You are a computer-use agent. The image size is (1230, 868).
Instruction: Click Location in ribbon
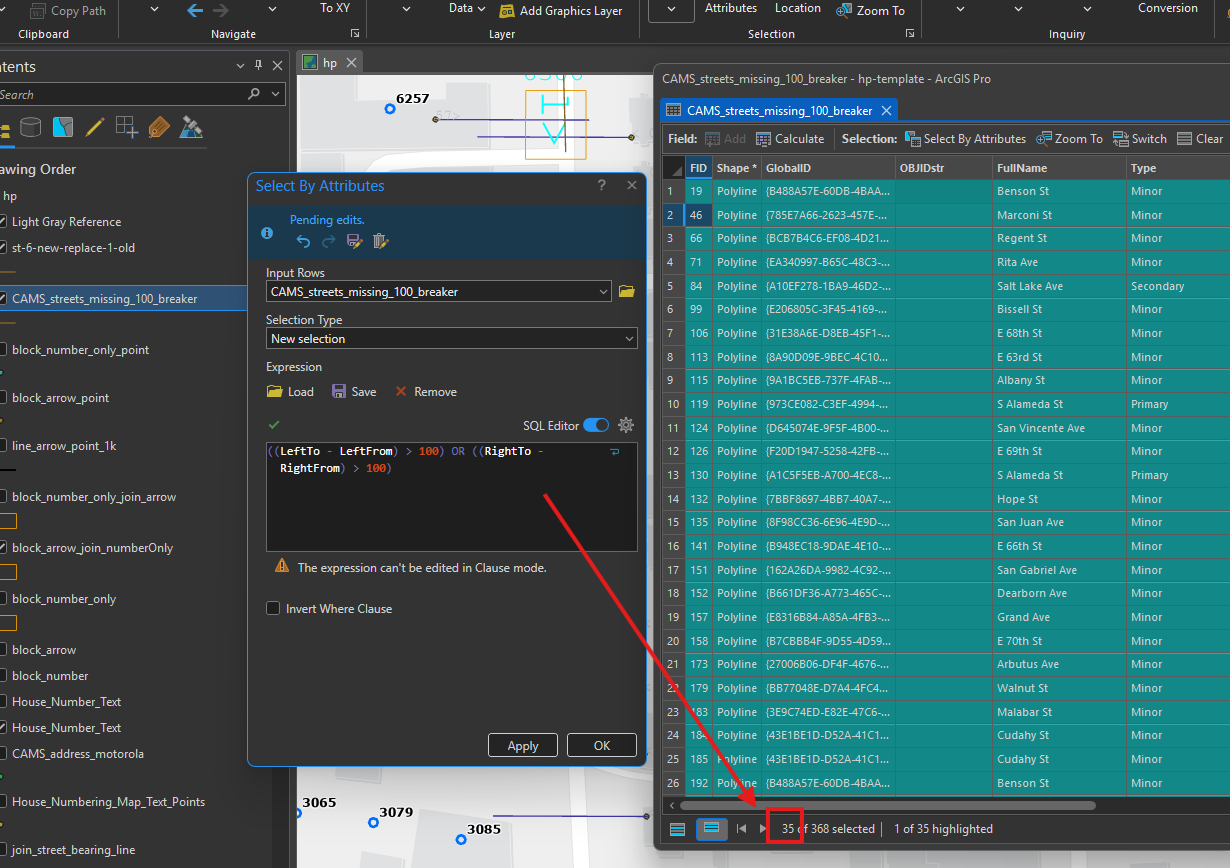pos(798,8)
